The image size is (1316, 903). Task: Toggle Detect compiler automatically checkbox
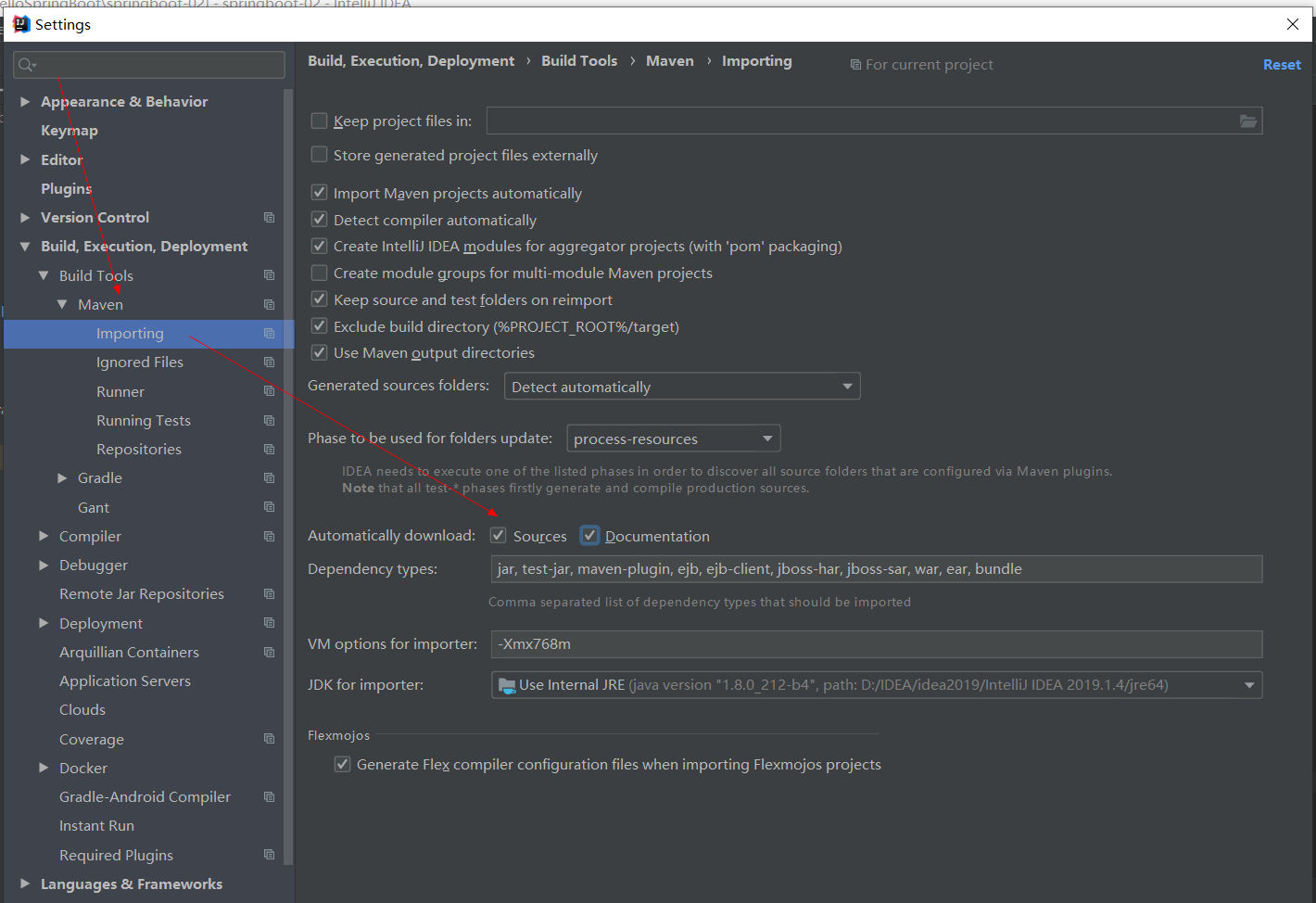[x=319, y=220]
